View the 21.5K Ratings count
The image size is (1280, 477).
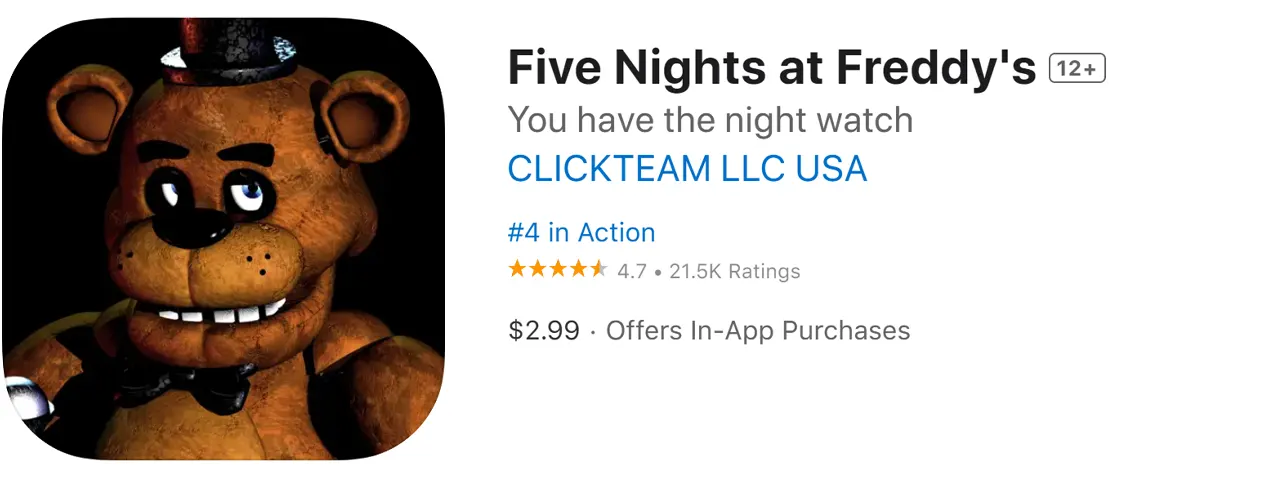tap(735, 271)
